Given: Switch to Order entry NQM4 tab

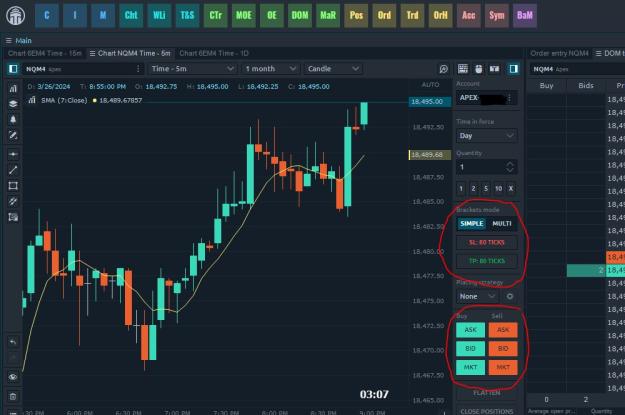Looking at the screenshot, I should (x=559, y=53).
